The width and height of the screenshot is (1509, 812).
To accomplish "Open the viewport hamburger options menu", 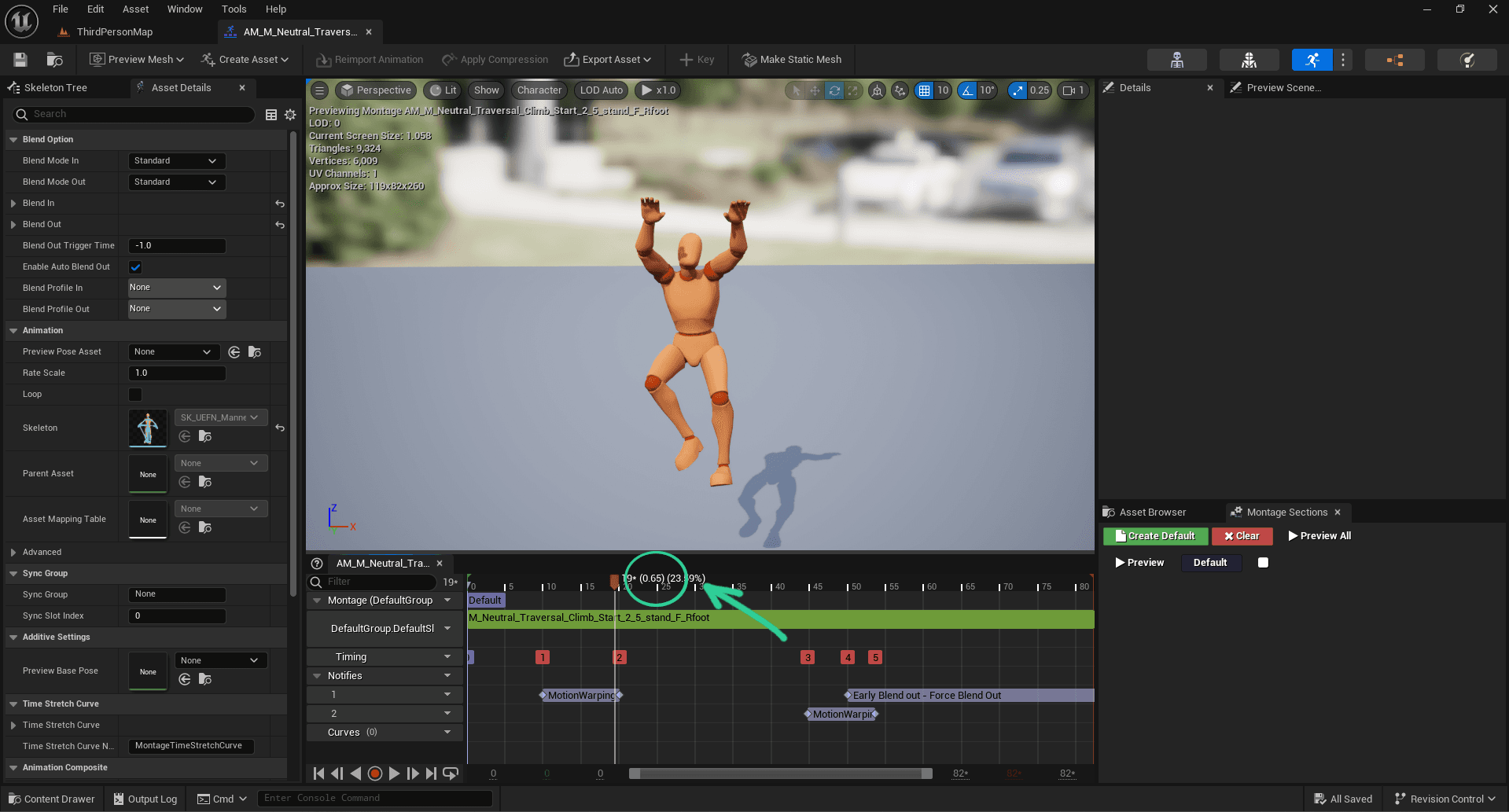I will pyautogui.click(x=320, y=90).
